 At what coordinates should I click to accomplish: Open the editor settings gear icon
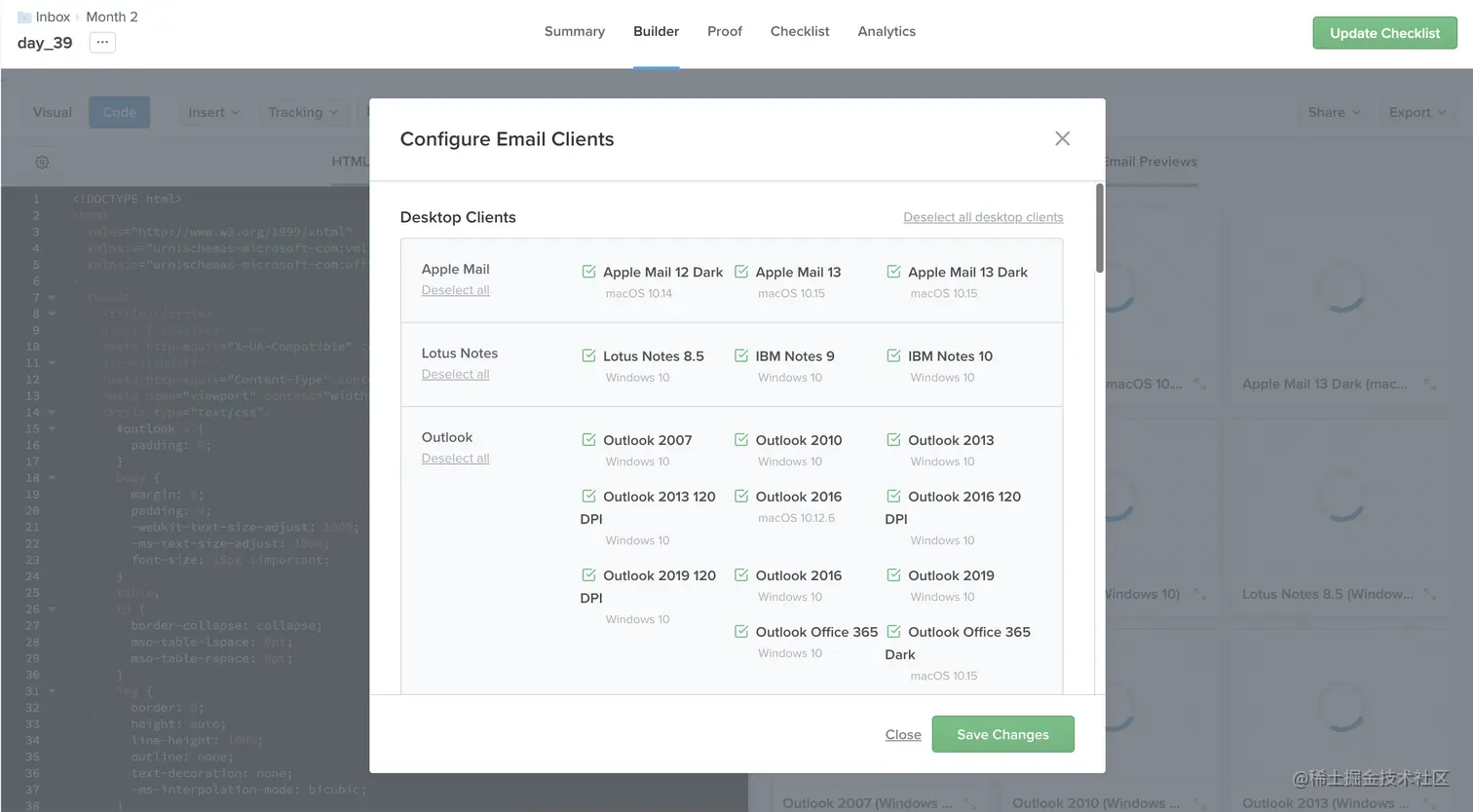42,163
